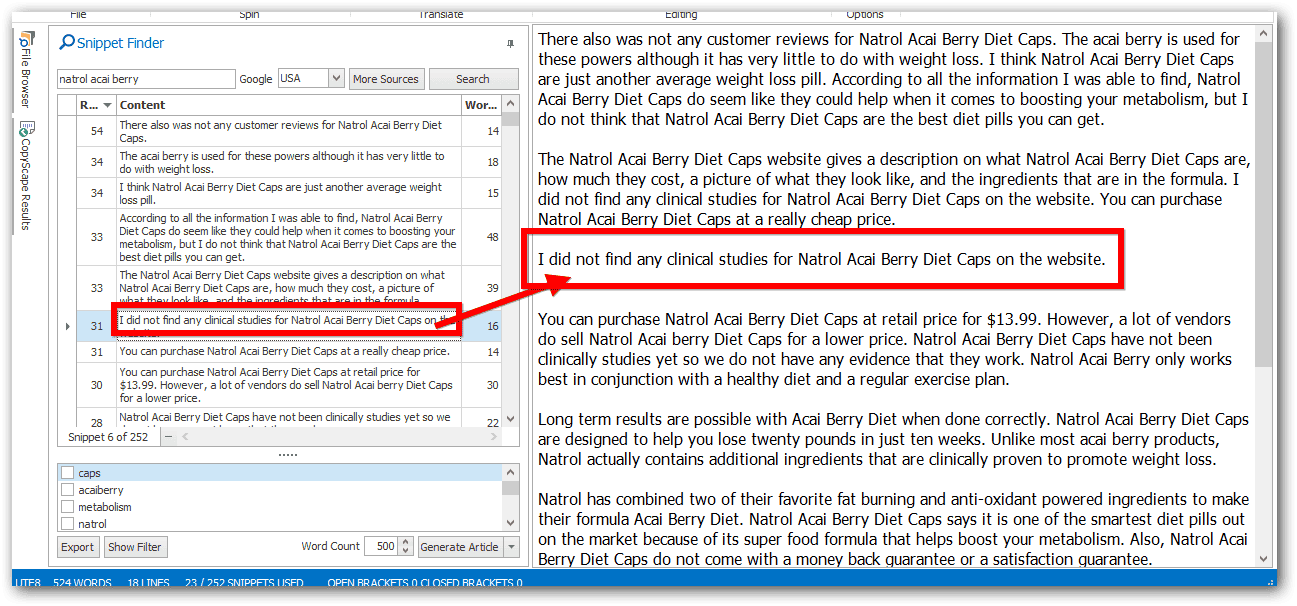Click the Search button
1297x606 pixels.
[473, 79]
